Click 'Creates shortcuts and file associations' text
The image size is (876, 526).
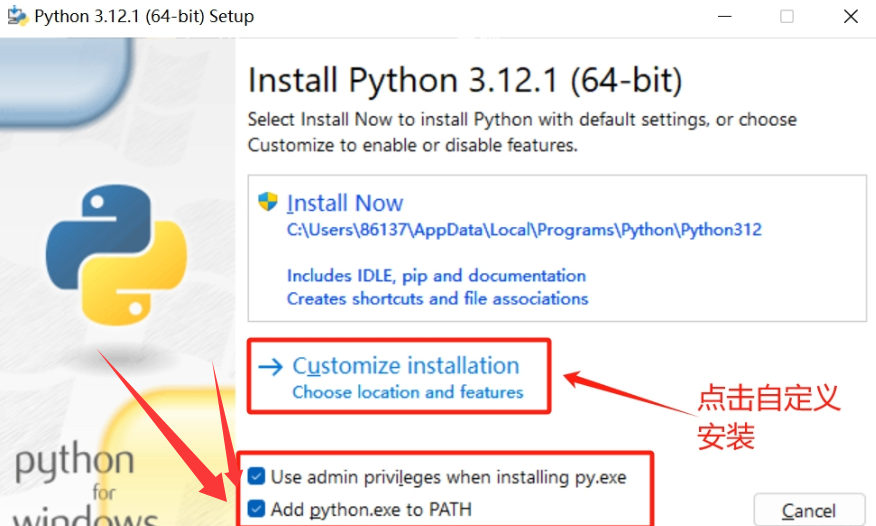tap(437, 298)
